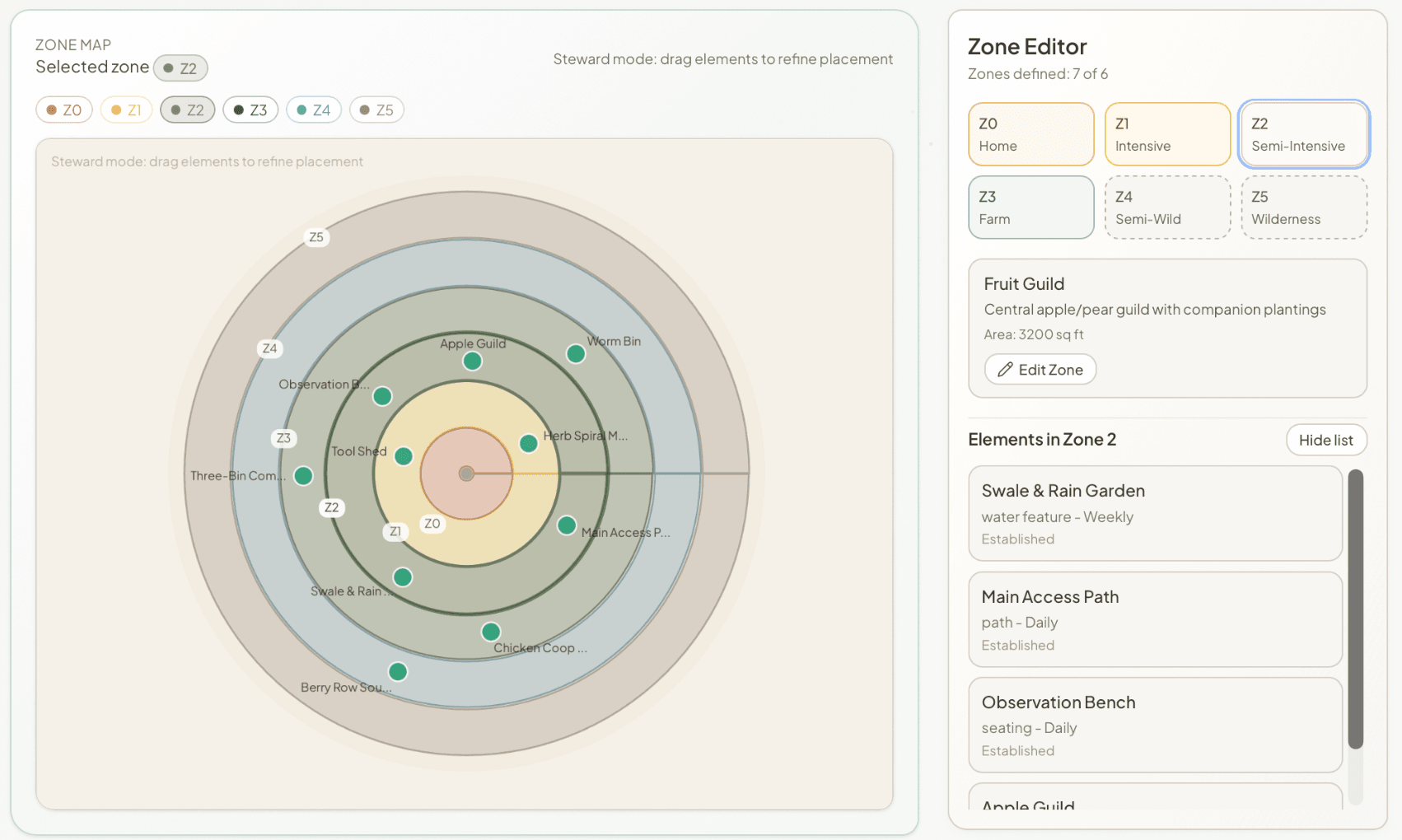
Task: Select the Apple Guild marker on the map
Action: point(472,360)
